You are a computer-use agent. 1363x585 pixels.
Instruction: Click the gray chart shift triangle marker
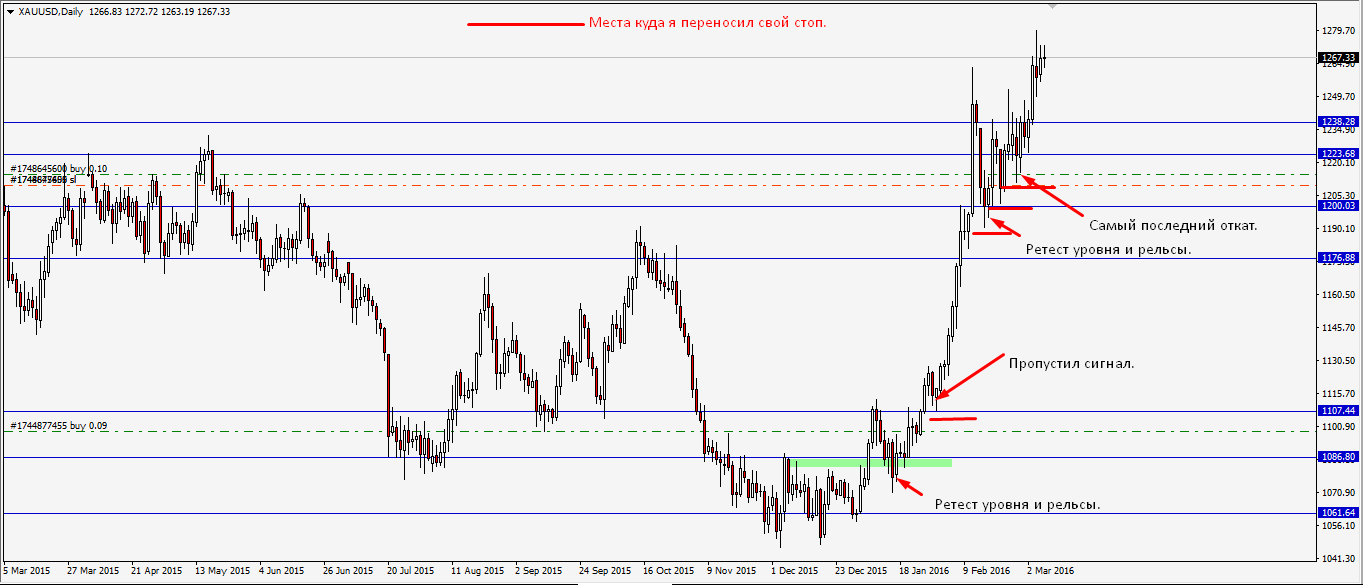click(1051, 5)
